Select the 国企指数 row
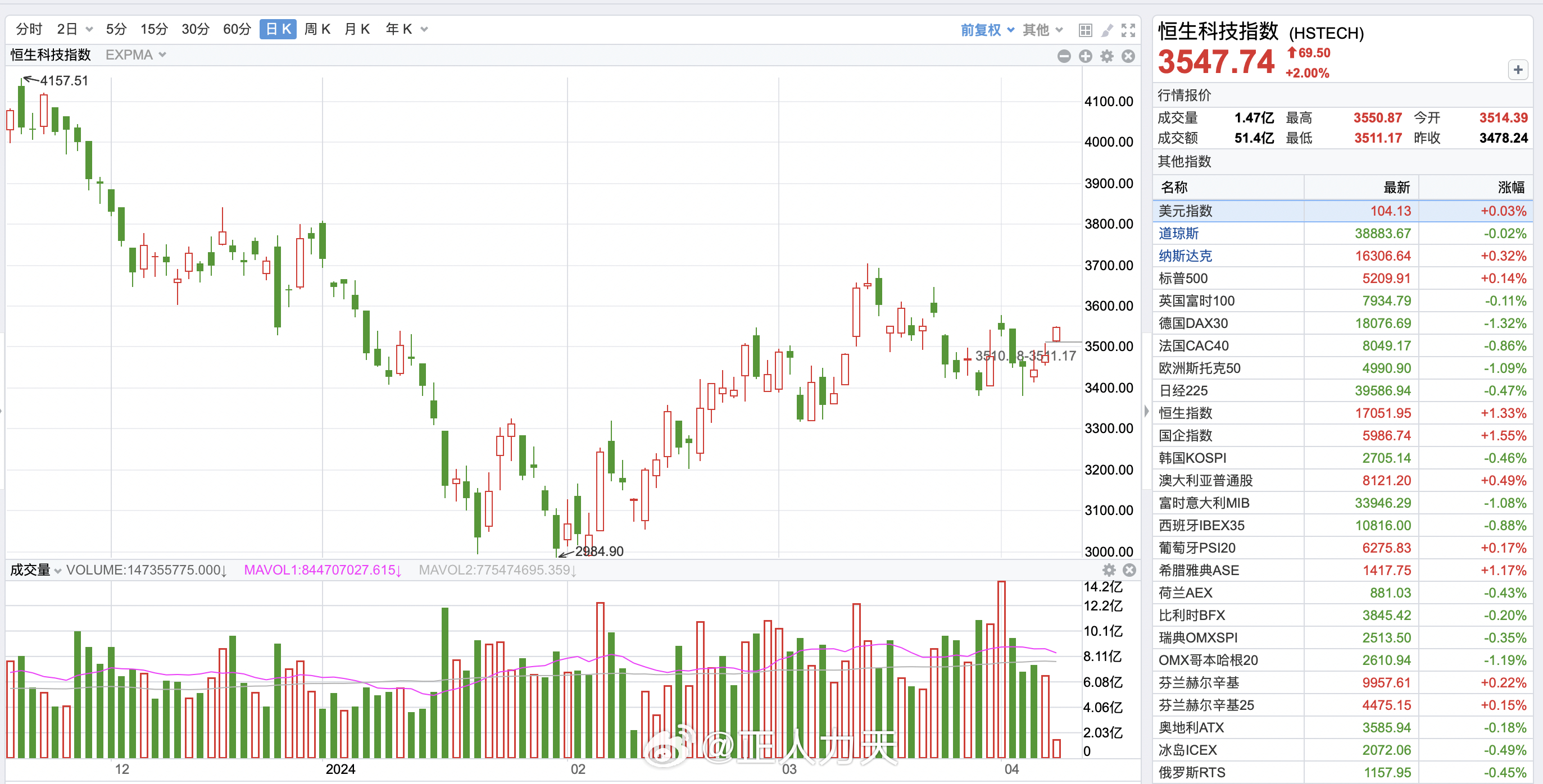 click(x=1342, y=436)
